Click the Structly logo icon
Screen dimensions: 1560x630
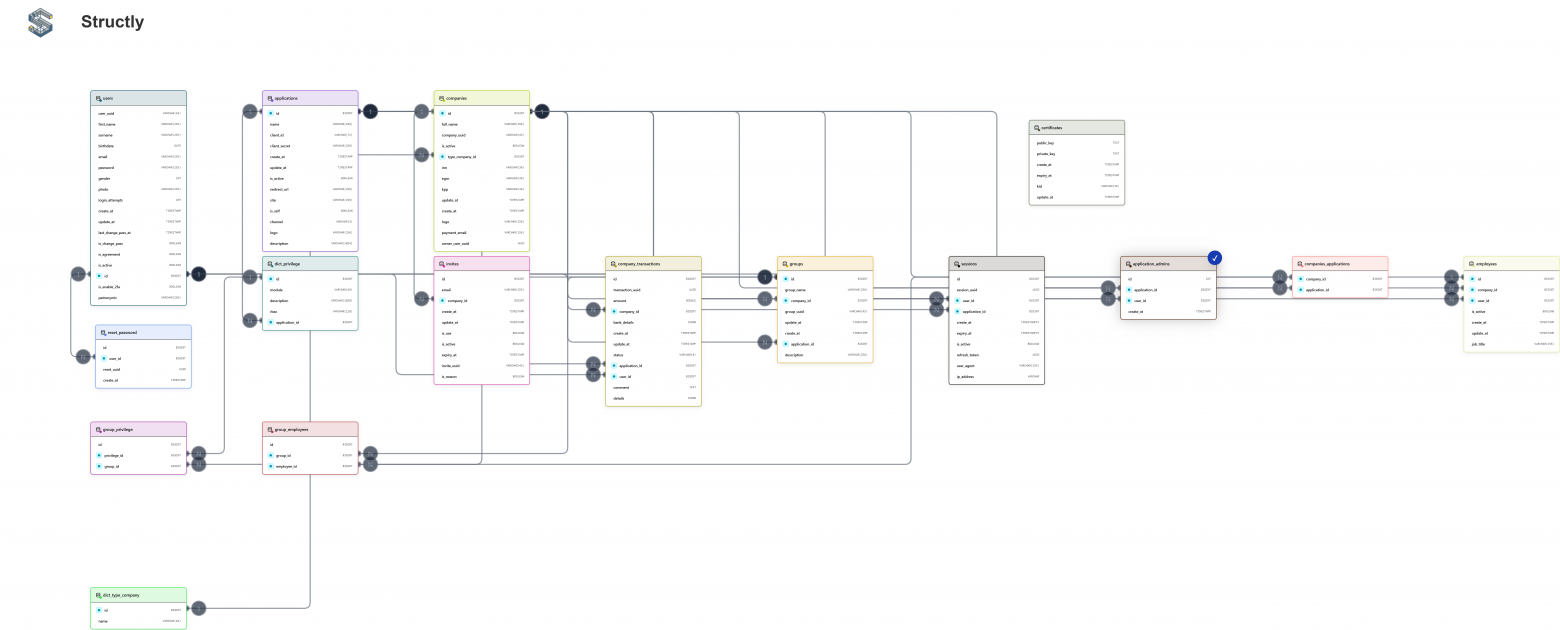(40, 22)
